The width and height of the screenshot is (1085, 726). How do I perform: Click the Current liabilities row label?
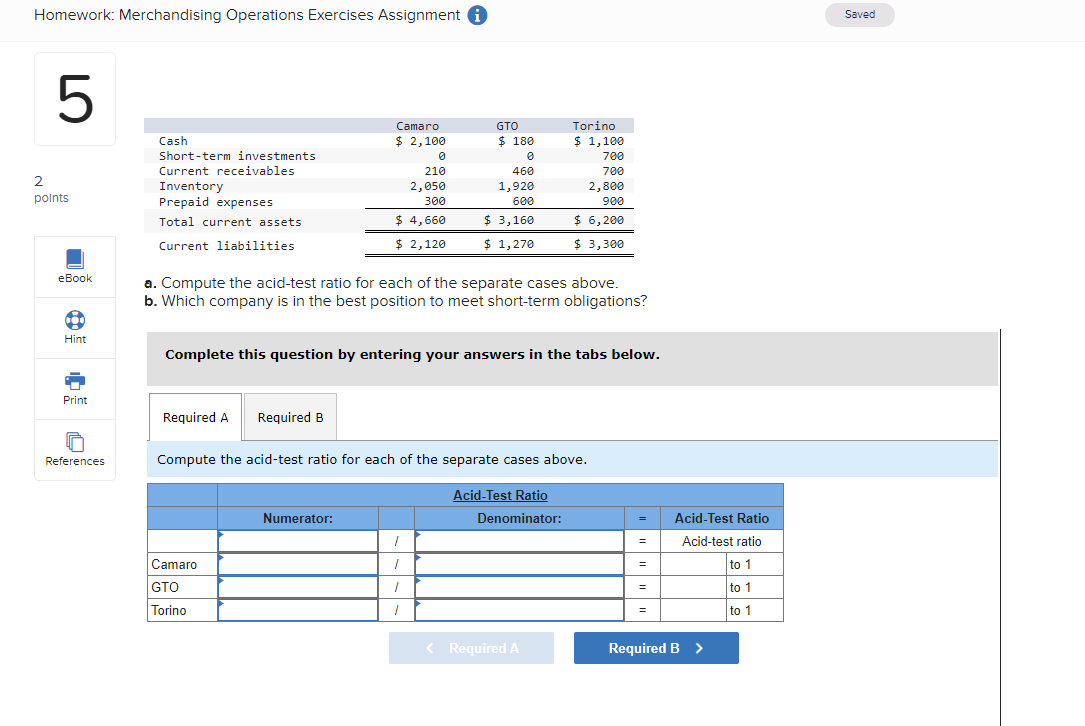(226, 246)
